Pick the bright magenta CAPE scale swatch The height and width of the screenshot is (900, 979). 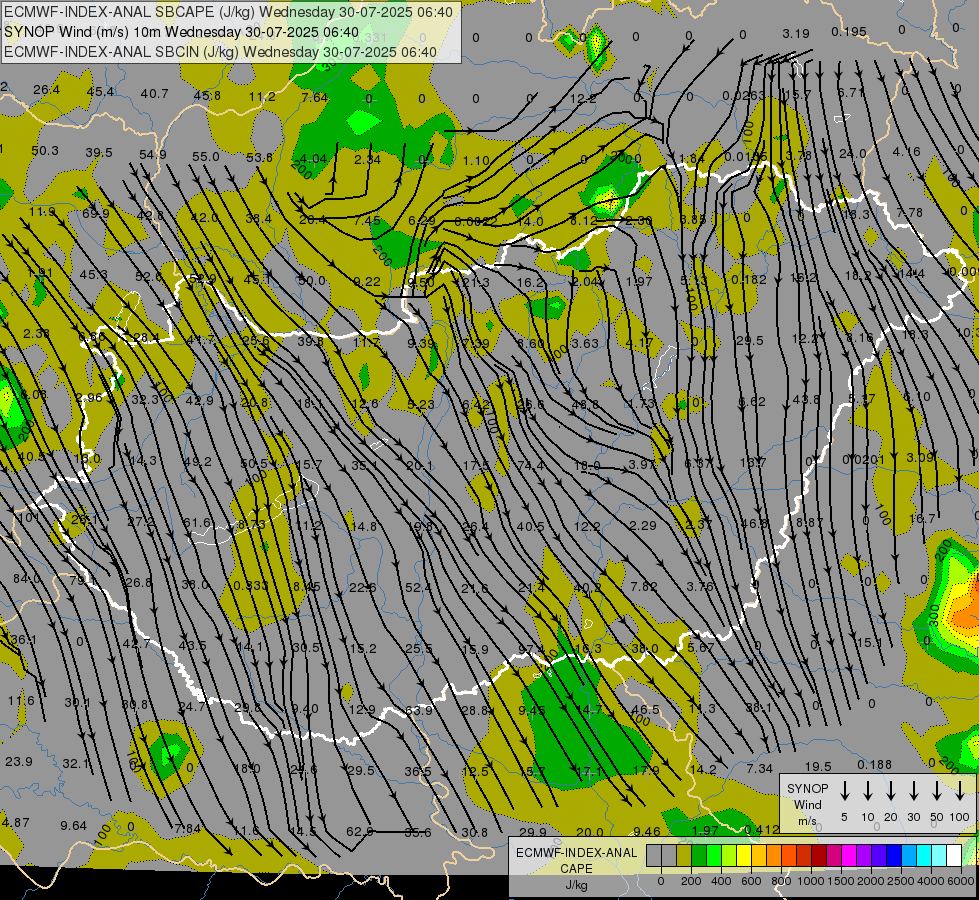tap(849, 855)
